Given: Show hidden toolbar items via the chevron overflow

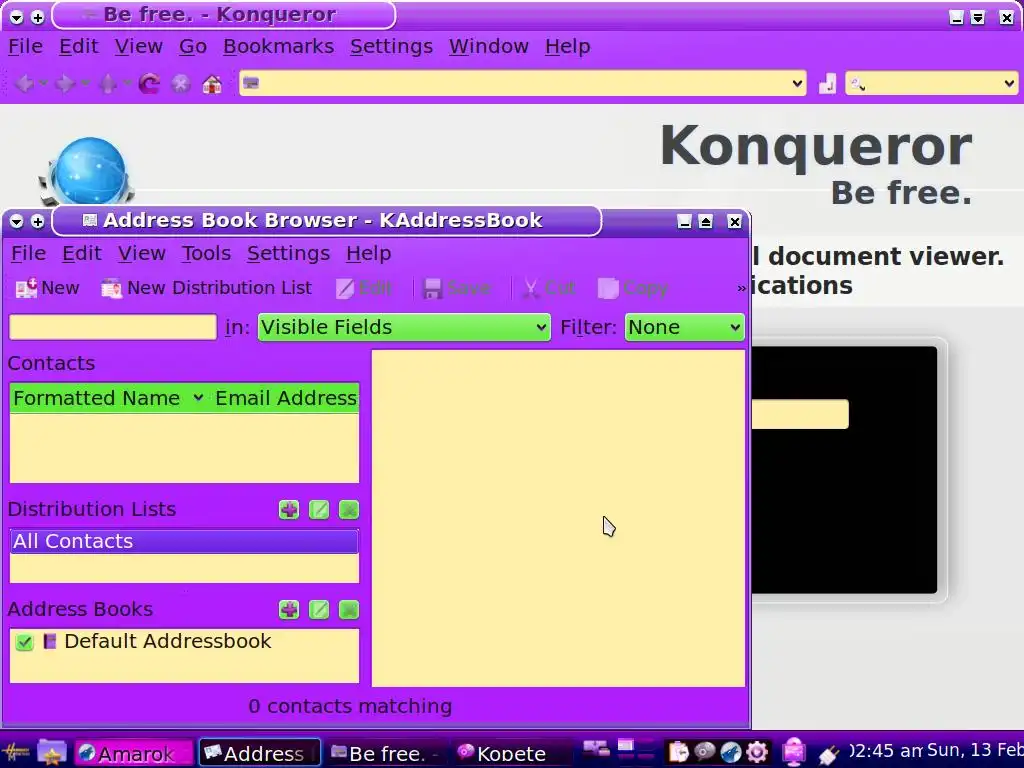Looking at the screenshot, I should [x=741, y=289].
